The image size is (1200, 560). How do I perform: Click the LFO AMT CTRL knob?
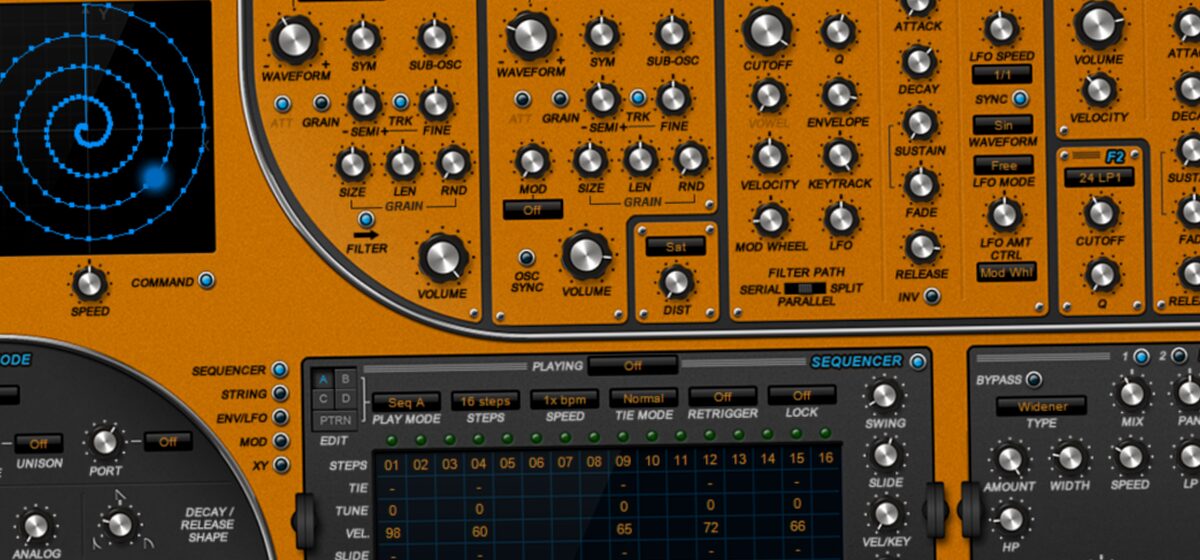pyautogui.click(x=1003, y=213)
